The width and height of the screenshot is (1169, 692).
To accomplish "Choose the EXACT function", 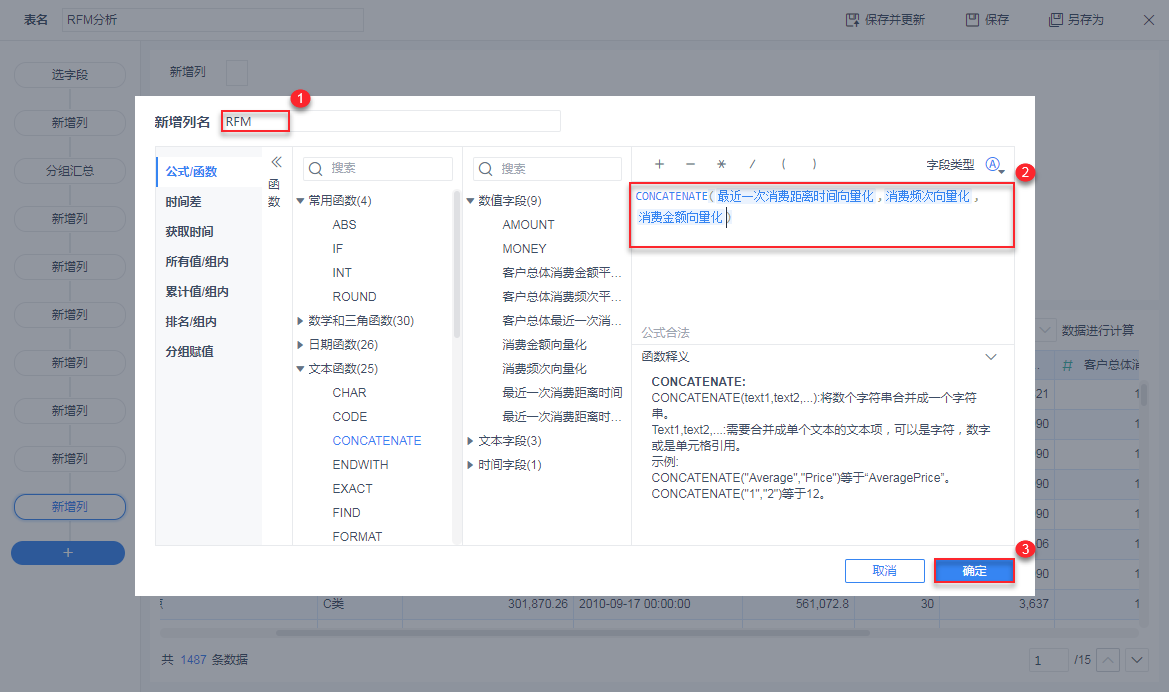I will [x=352, y=488].
